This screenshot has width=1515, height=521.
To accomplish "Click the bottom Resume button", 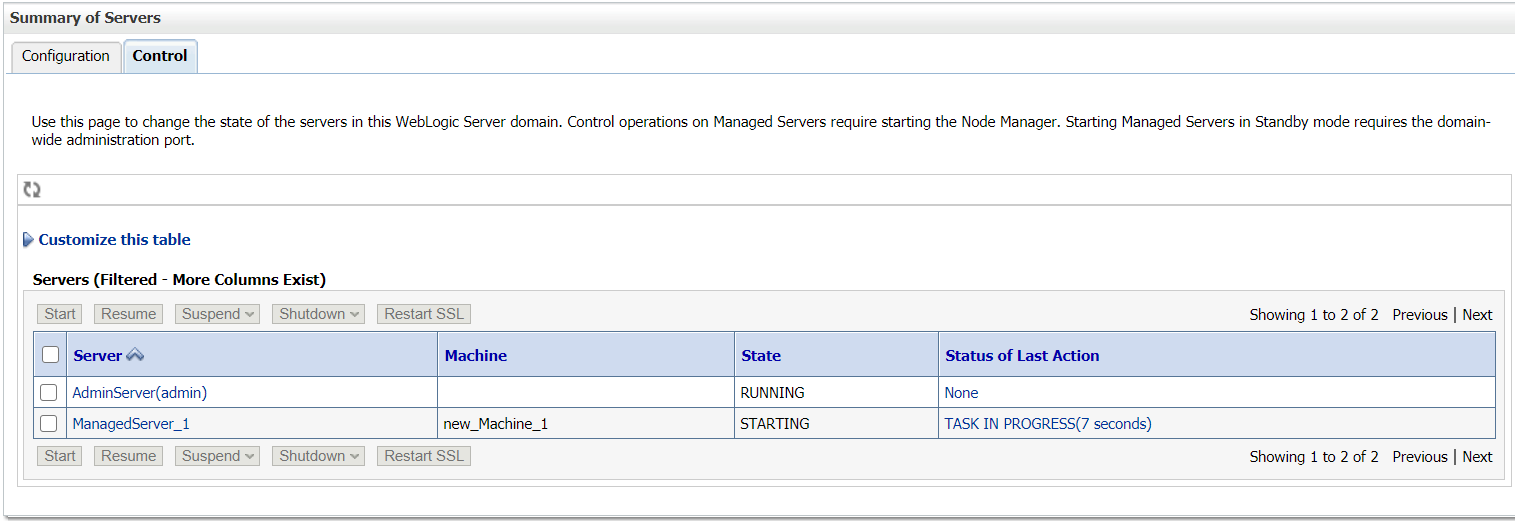I will tap(129, 456).
